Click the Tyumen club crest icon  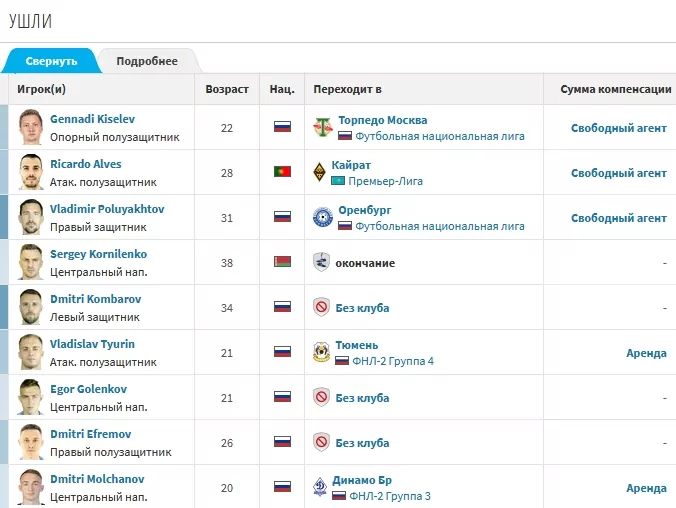pyautogui.click(x=321, y=352)
